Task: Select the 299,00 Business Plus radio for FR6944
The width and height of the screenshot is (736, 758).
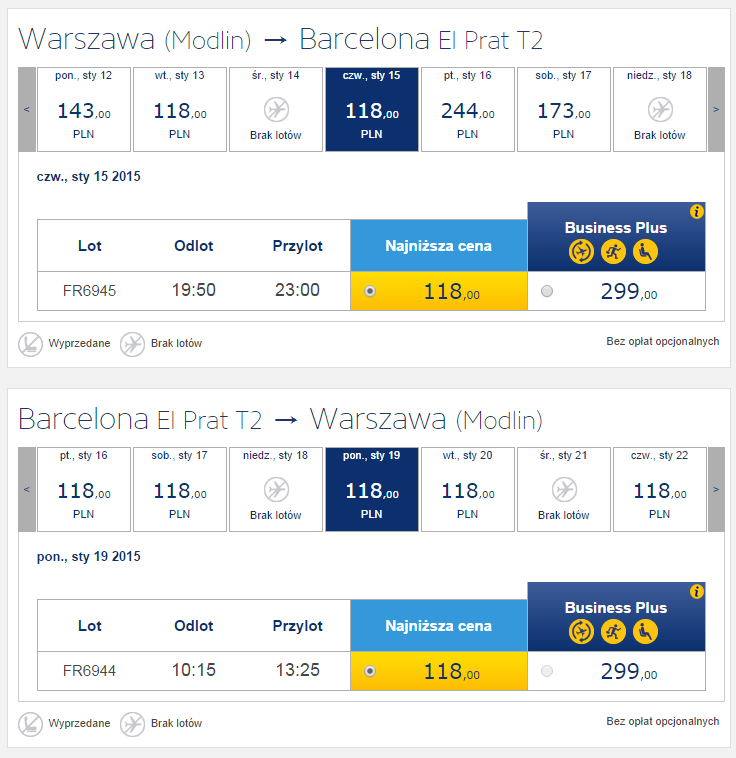Action: 547,671
